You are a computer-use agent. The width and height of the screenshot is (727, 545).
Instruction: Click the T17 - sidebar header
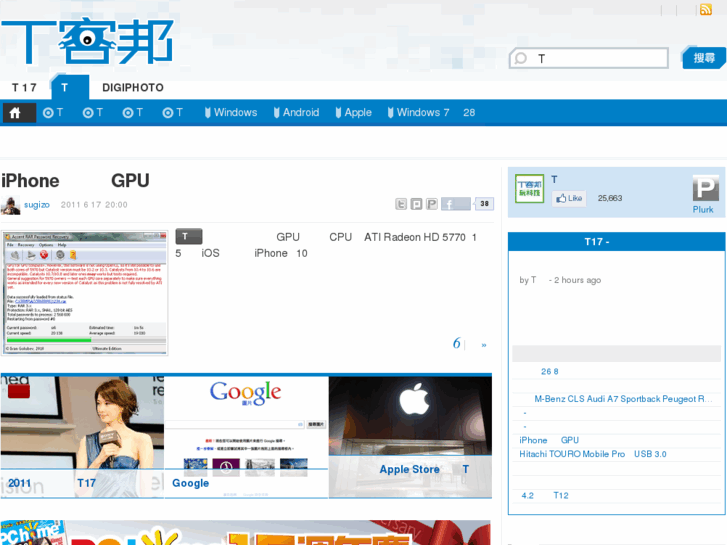(x=617, y=242)
